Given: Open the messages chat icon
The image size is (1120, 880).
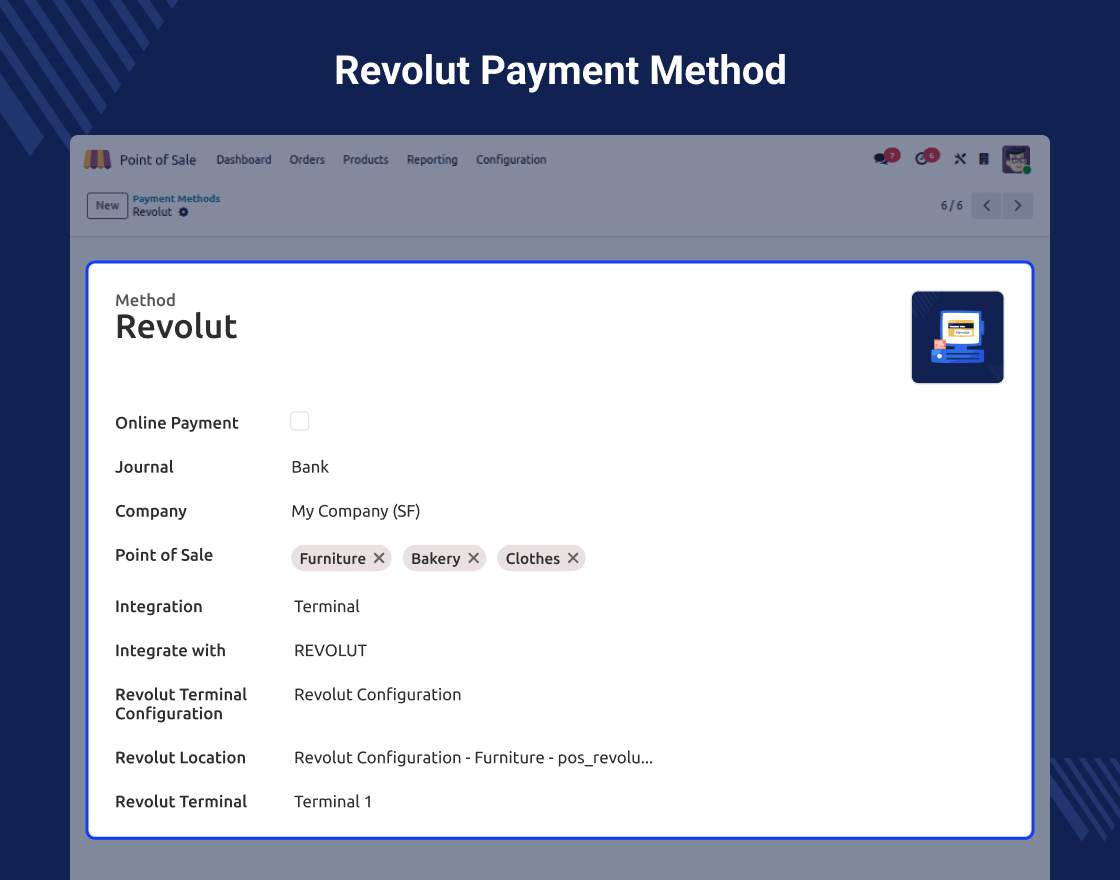Looking at the screenshot, I should [881, 159].
